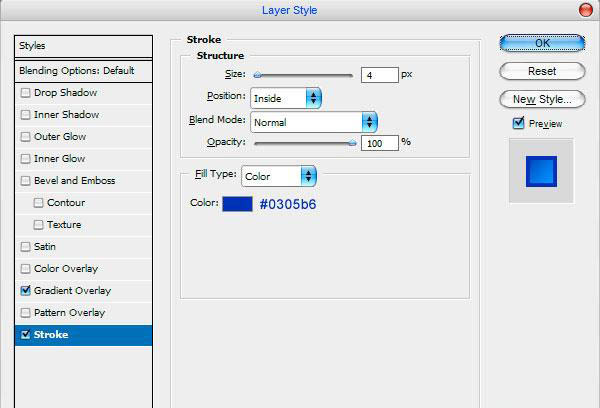
Task: Enable the Outer Glow checkbox
Action: (x=25, y=137)
